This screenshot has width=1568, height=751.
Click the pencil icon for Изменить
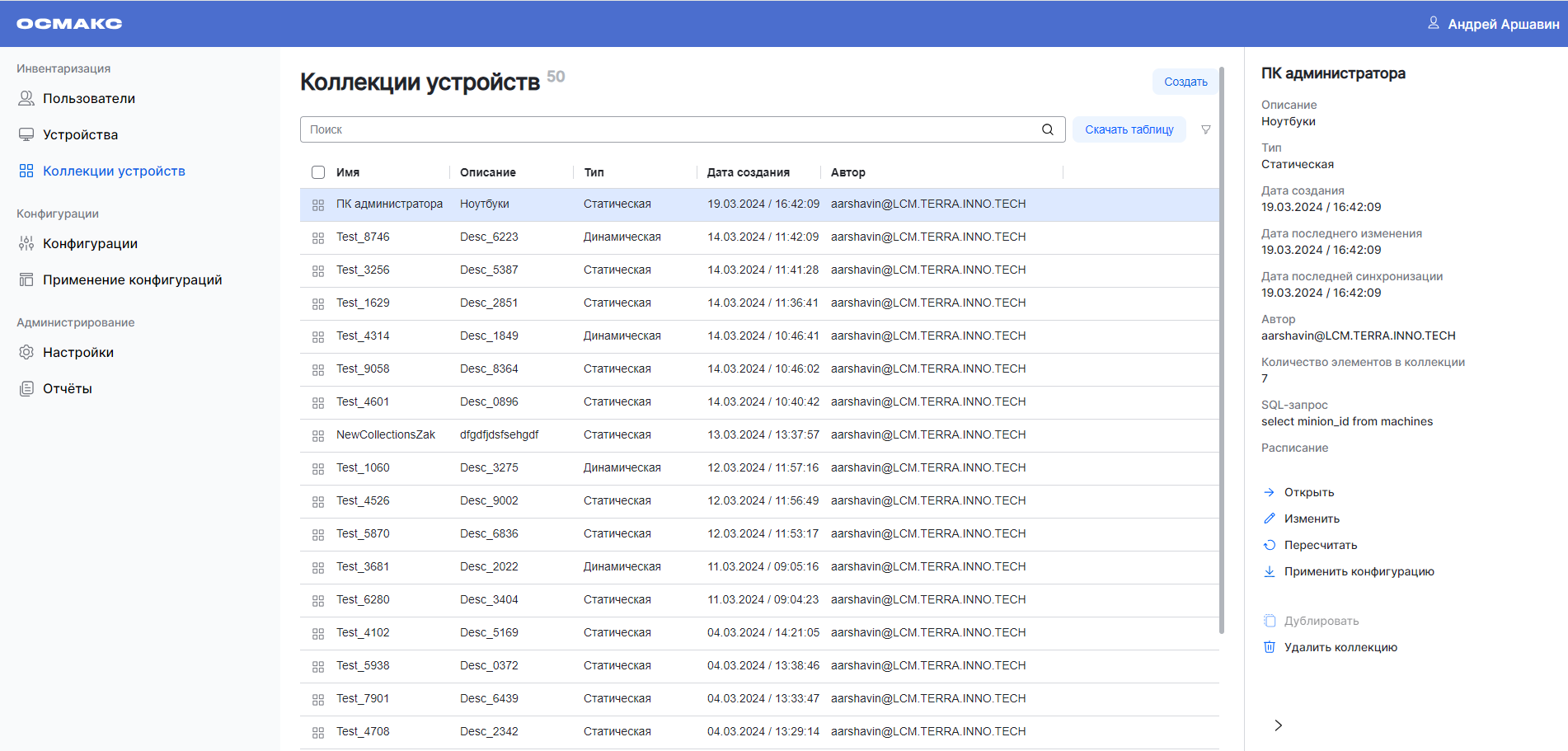tap(1270, 519)
